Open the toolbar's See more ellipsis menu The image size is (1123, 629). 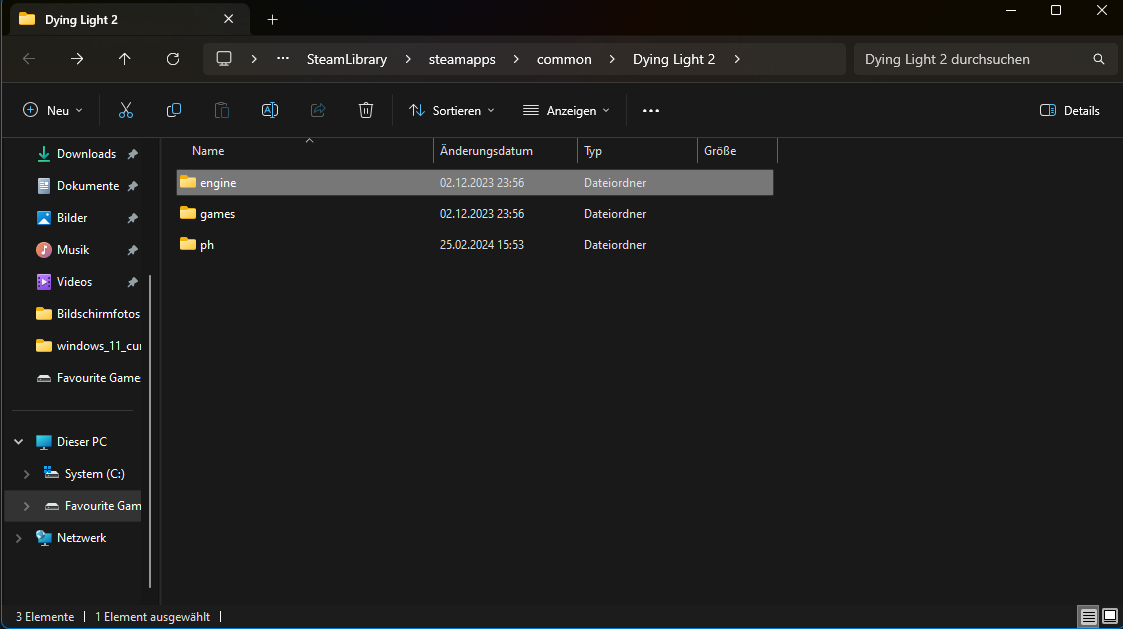[x=650, y=110]
